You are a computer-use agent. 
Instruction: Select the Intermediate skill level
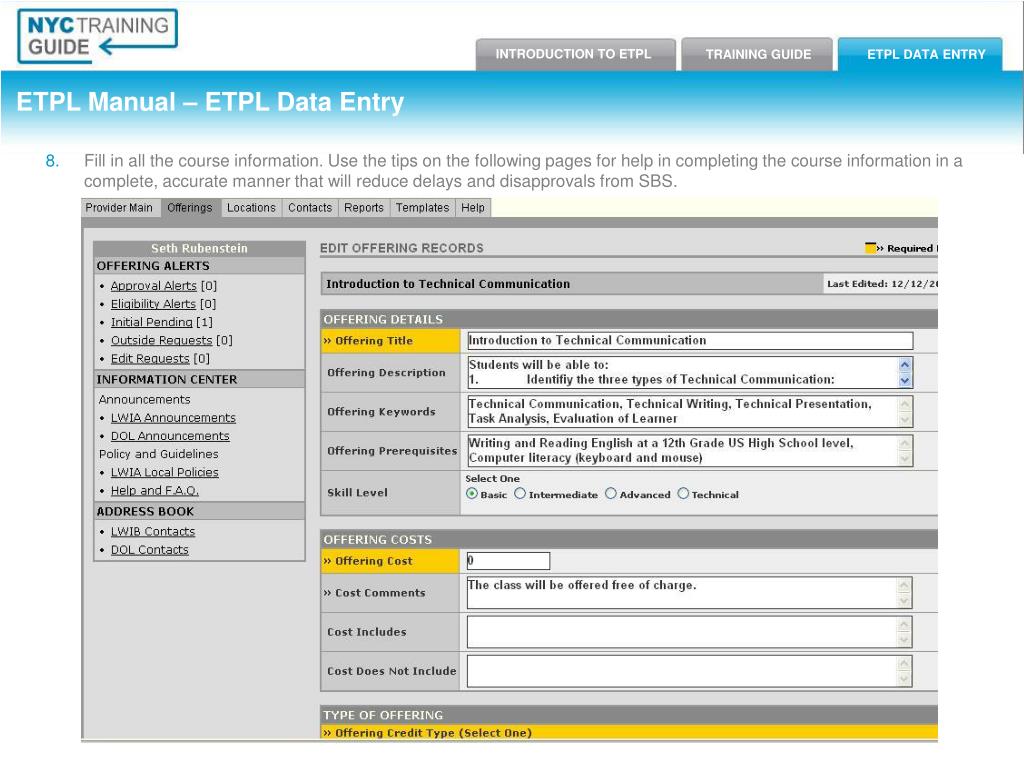click(x=520, y=494)
